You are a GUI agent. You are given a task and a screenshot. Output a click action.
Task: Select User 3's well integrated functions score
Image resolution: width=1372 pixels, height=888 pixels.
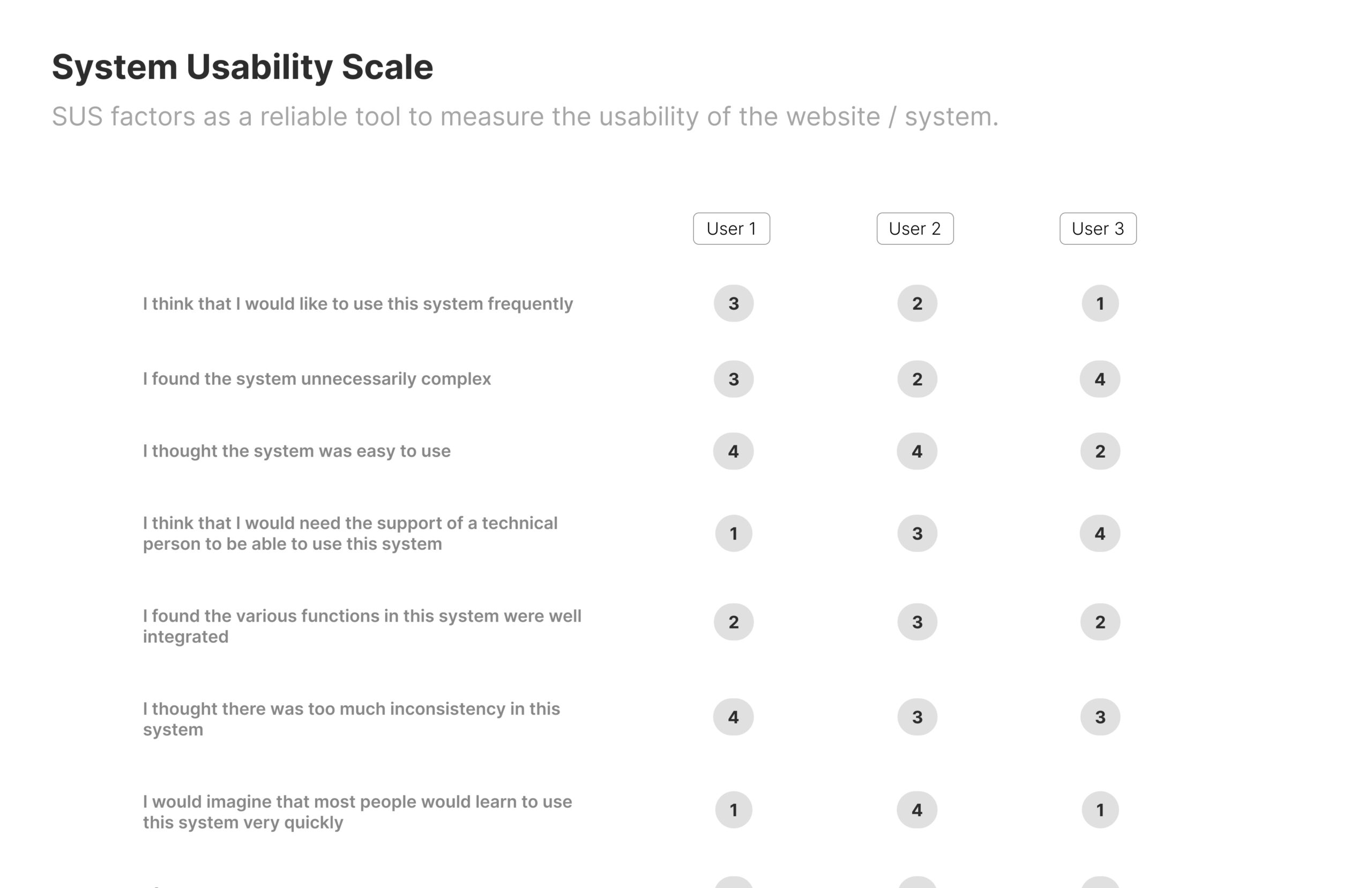pos(1100,622)
